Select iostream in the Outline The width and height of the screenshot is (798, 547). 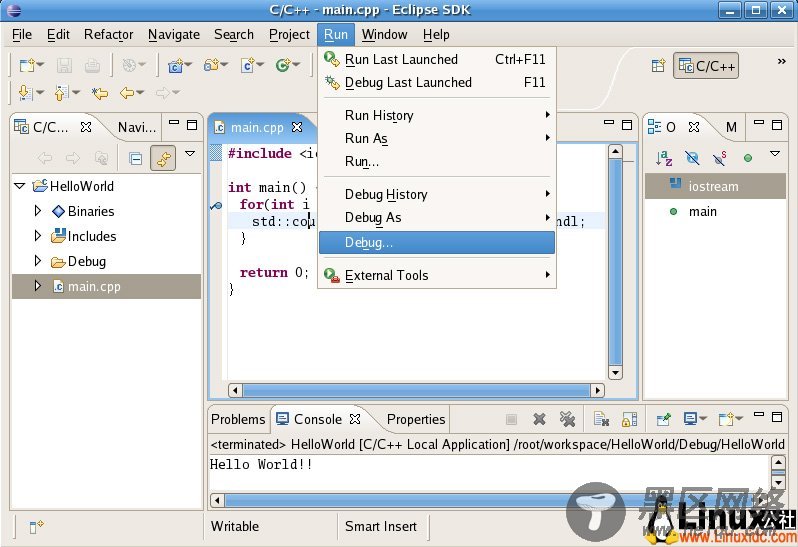715,186
